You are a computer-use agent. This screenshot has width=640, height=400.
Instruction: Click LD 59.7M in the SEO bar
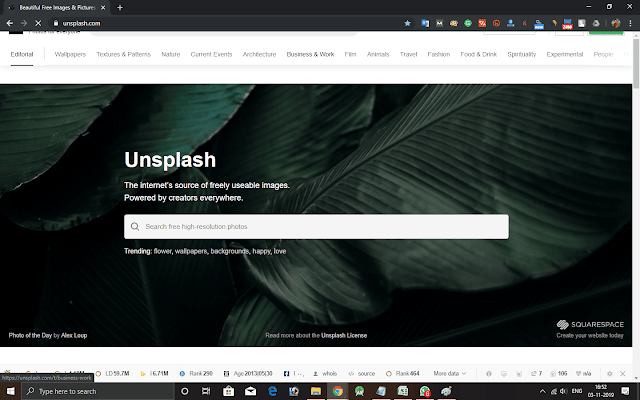point(112,373)
